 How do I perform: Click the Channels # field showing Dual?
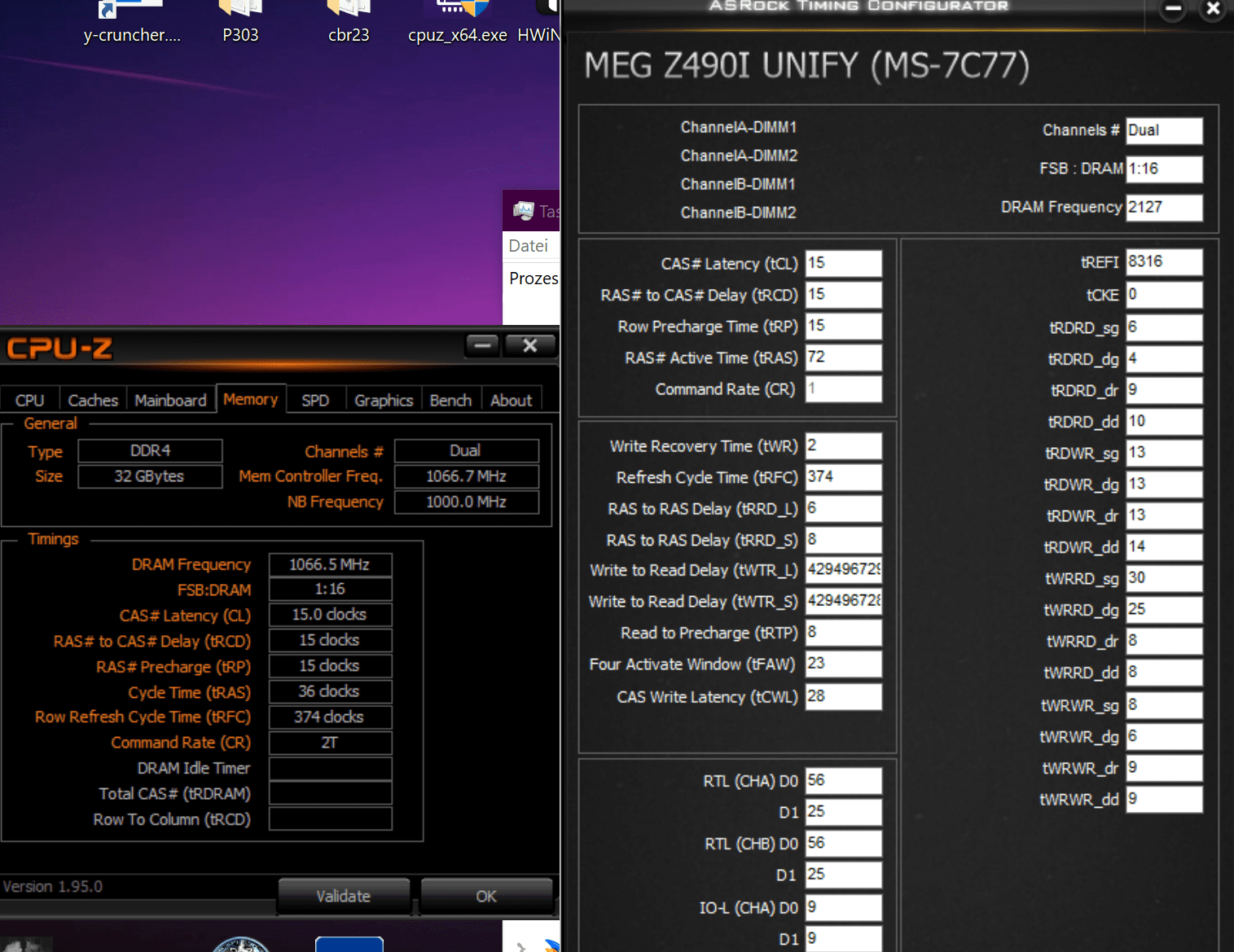click(x=1165, y=130)
